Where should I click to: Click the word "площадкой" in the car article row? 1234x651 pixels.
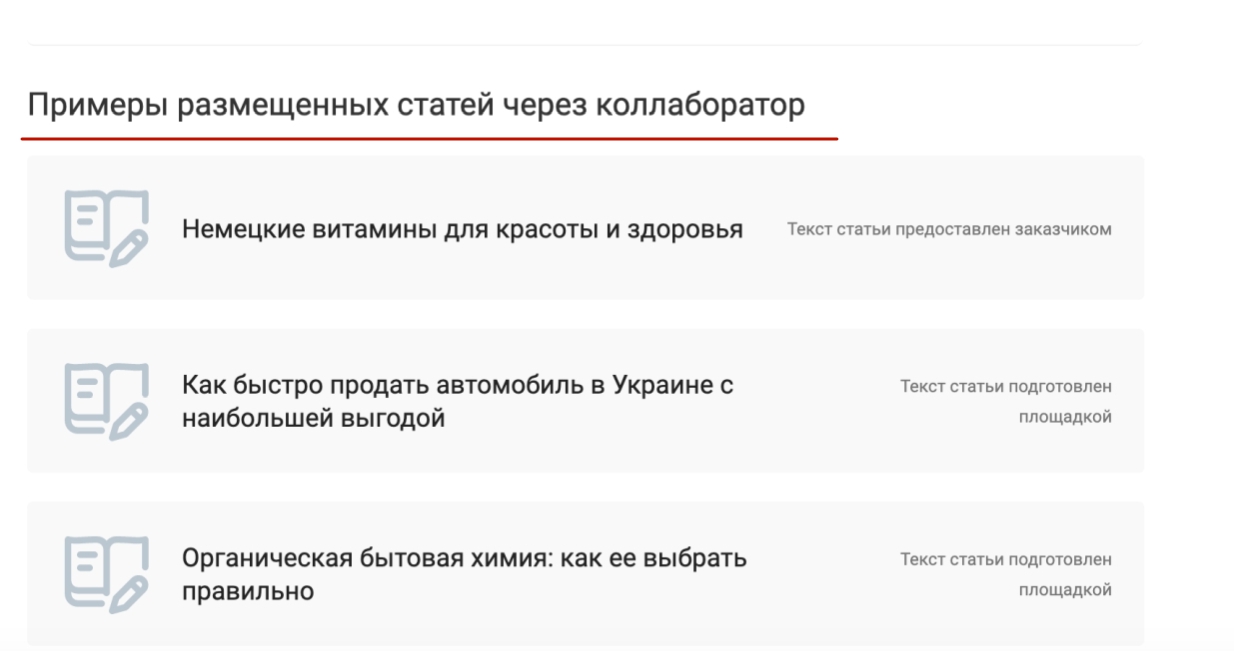pyautogui.click(x=1065, y=417)
